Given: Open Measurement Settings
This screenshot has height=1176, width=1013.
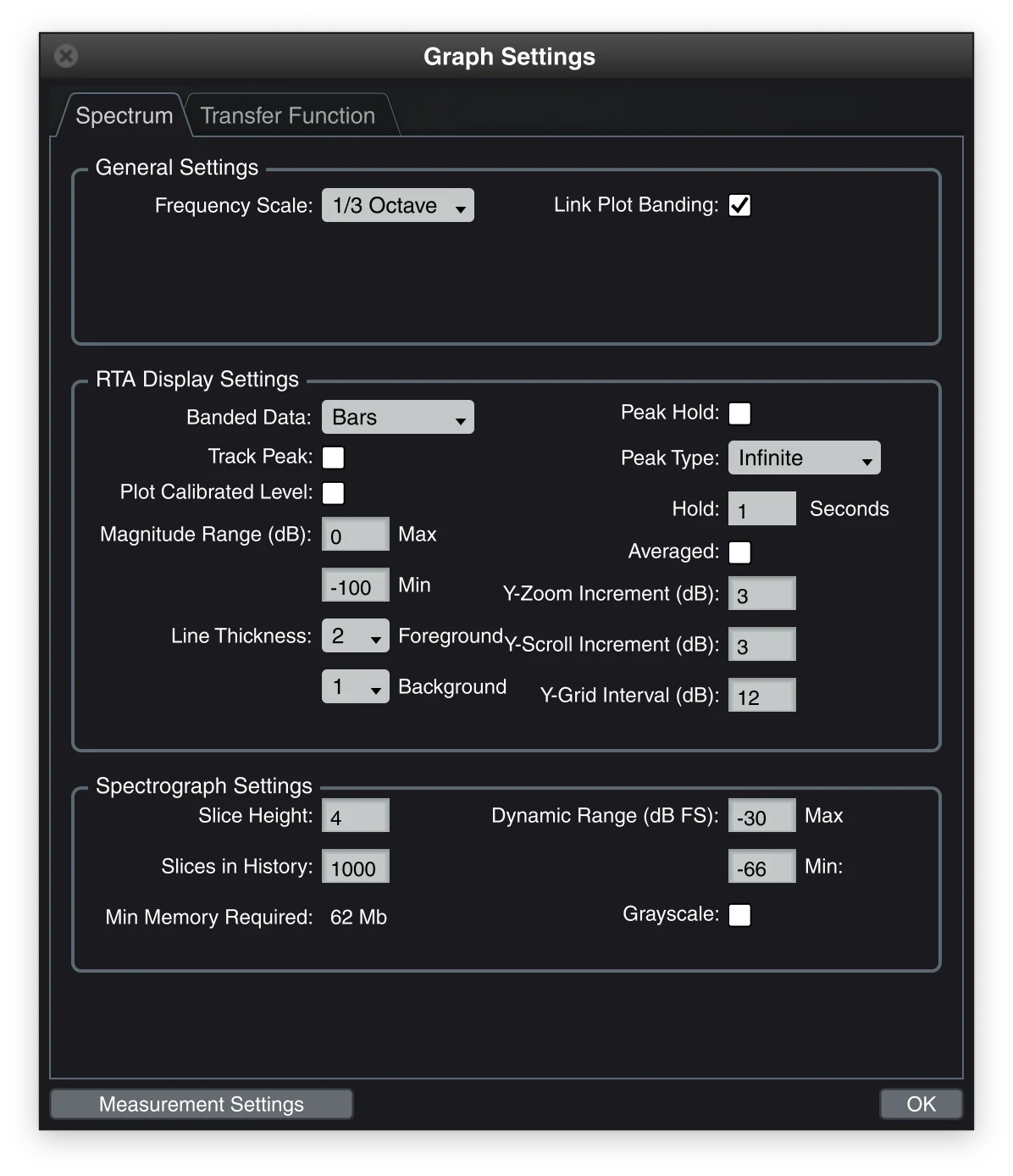Looking at the screenshot, I should coord(202,1104).
